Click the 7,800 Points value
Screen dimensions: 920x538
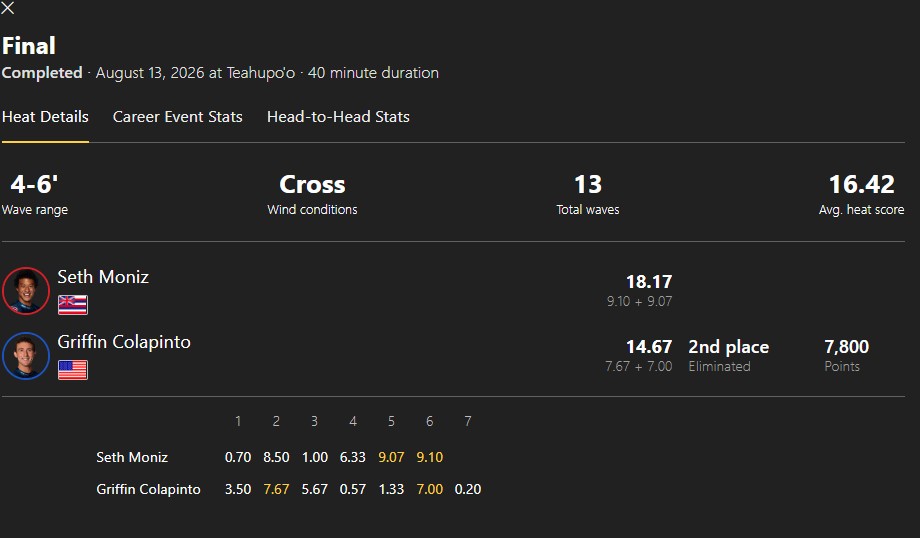point(847,347)
